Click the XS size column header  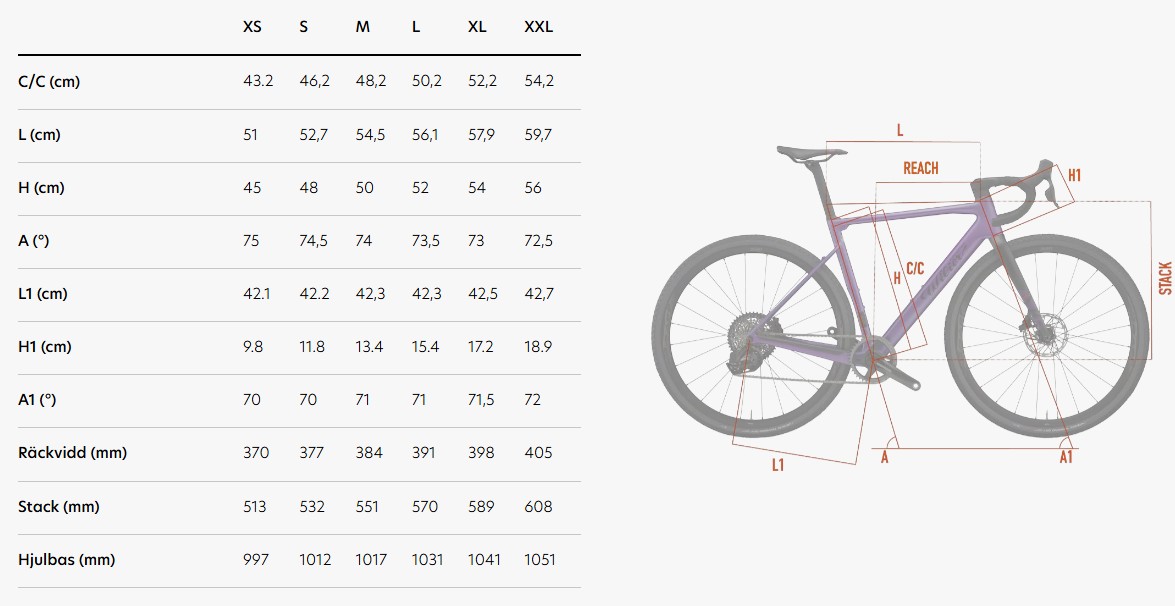pyautogui.click(x=253, y=27)
